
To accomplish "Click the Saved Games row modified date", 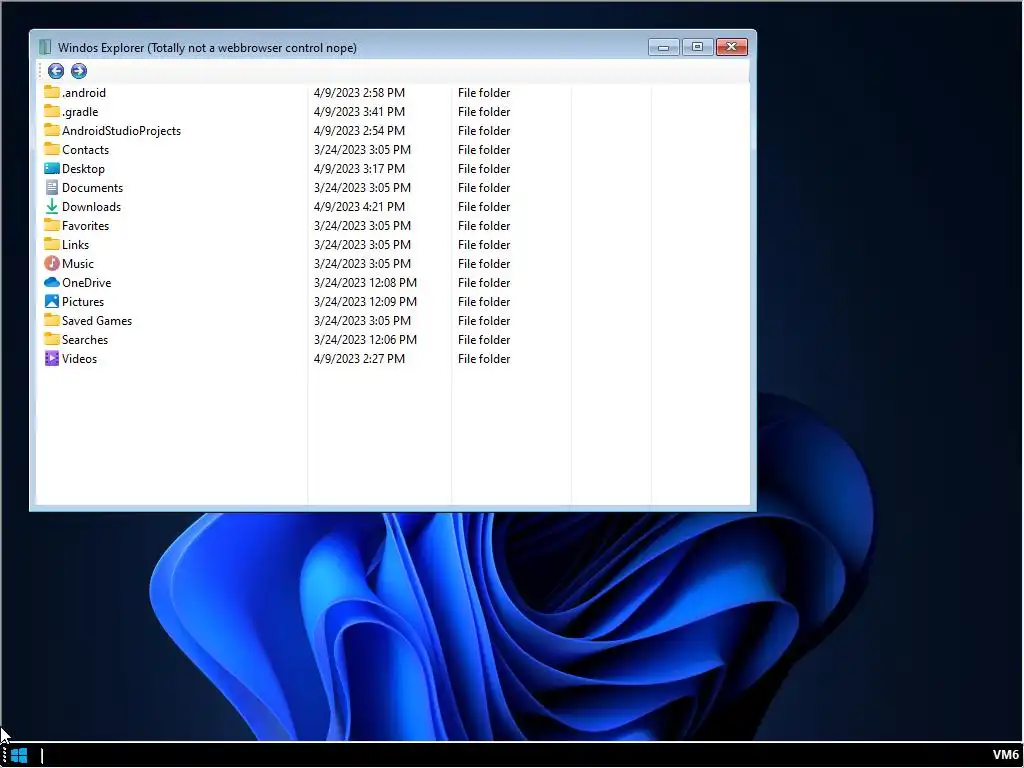I will tap(362, 320).
